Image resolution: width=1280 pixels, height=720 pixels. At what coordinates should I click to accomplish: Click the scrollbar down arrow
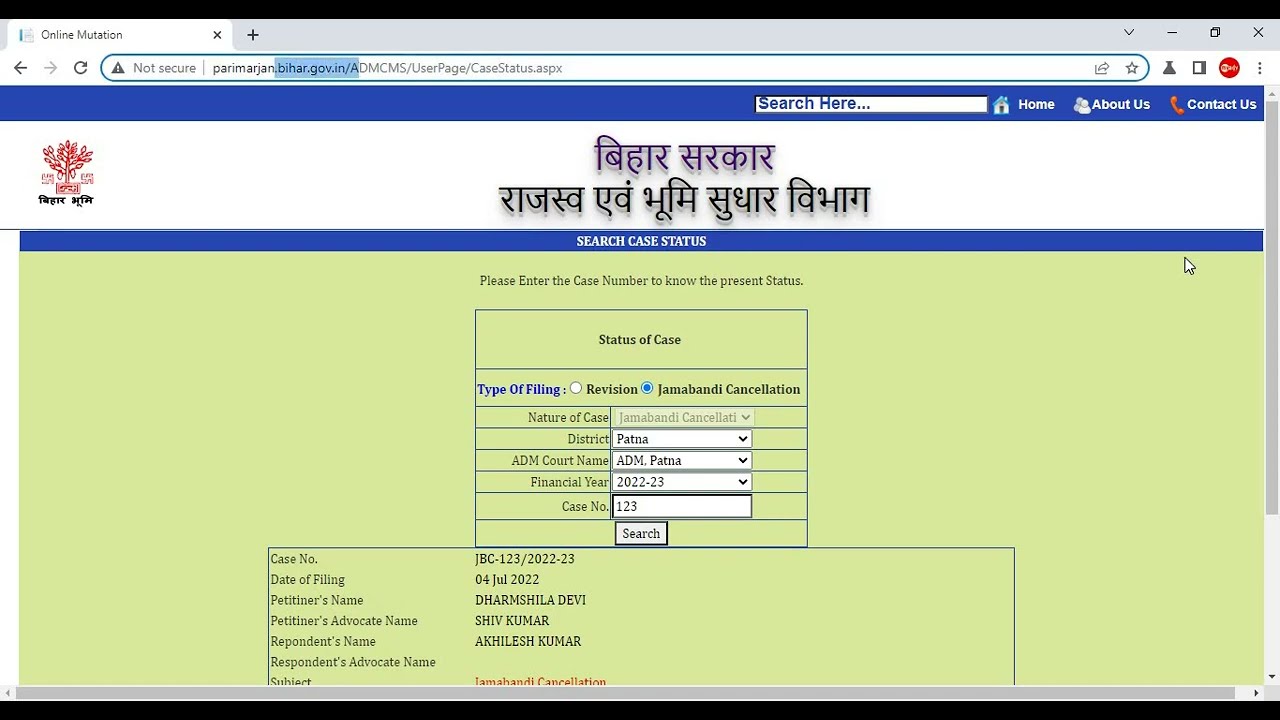click(1272, 677)
